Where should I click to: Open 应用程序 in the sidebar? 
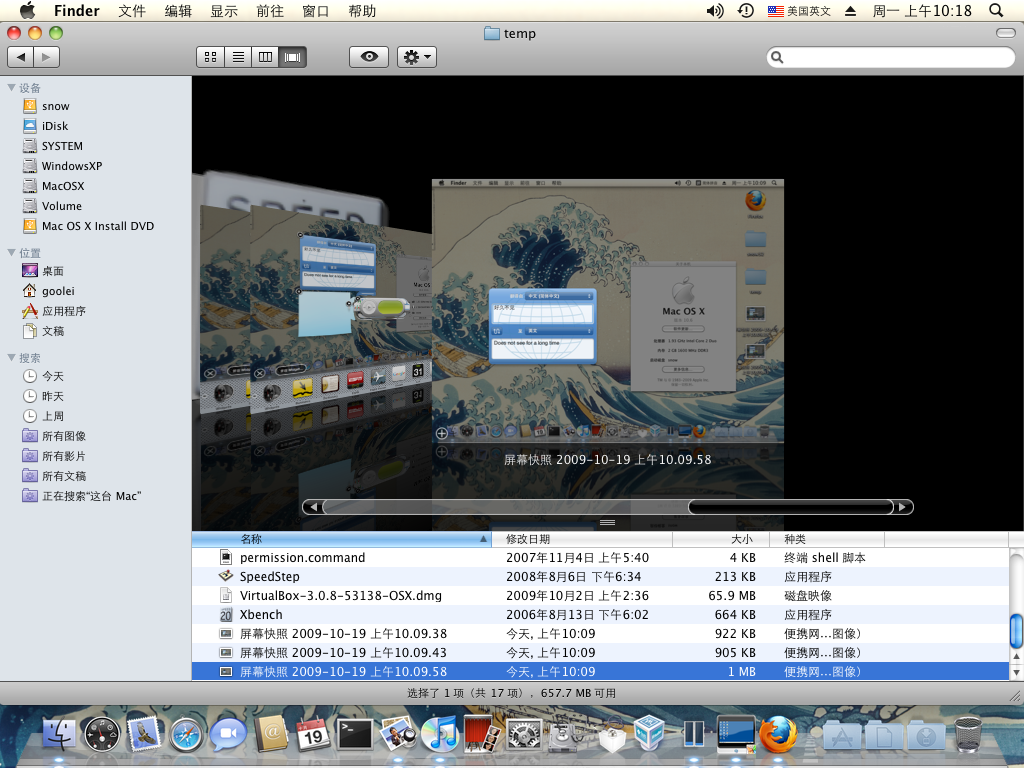[x=54, y=311]
